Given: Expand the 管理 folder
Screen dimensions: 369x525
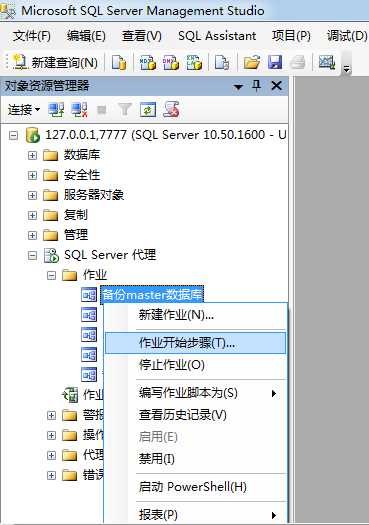Looking at the screenshot, I should tap(32, 235).
